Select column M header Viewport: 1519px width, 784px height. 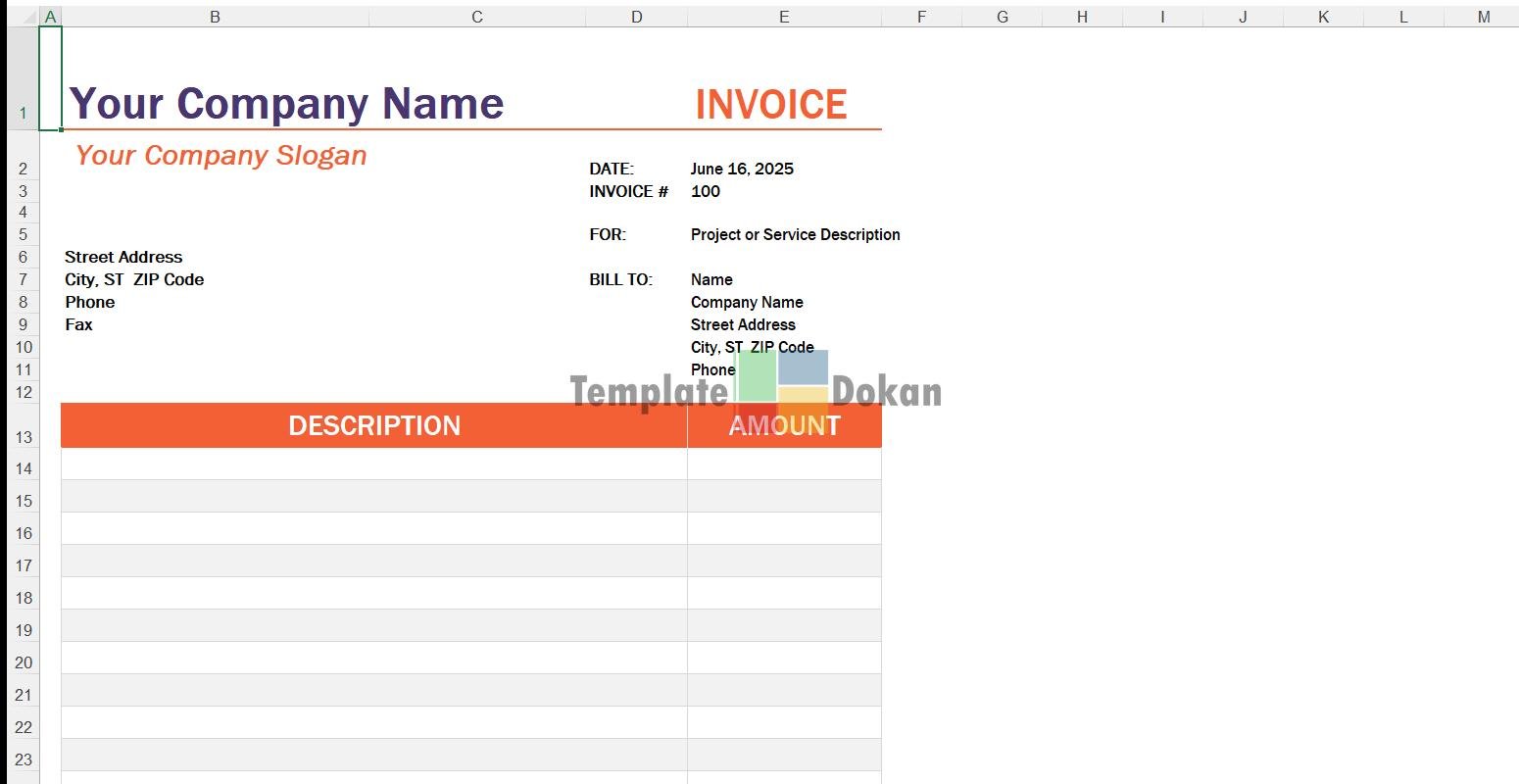coord(1483,17)
